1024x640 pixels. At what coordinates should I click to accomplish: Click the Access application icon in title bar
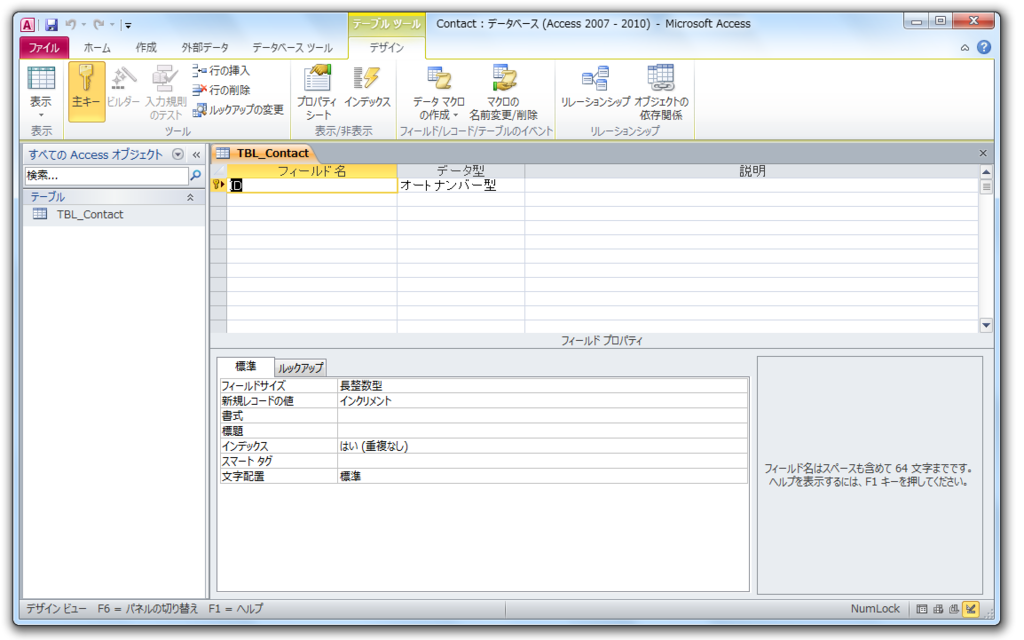tap(27, 25)
